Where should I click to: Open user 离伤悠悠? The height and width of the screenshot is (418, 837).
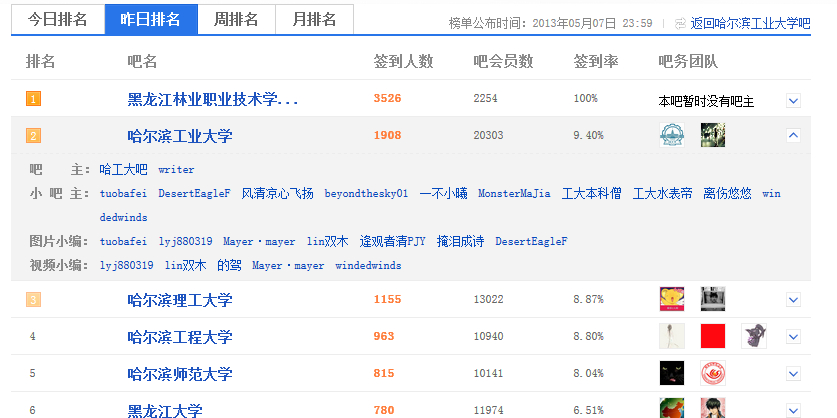[x=728, y=194]
